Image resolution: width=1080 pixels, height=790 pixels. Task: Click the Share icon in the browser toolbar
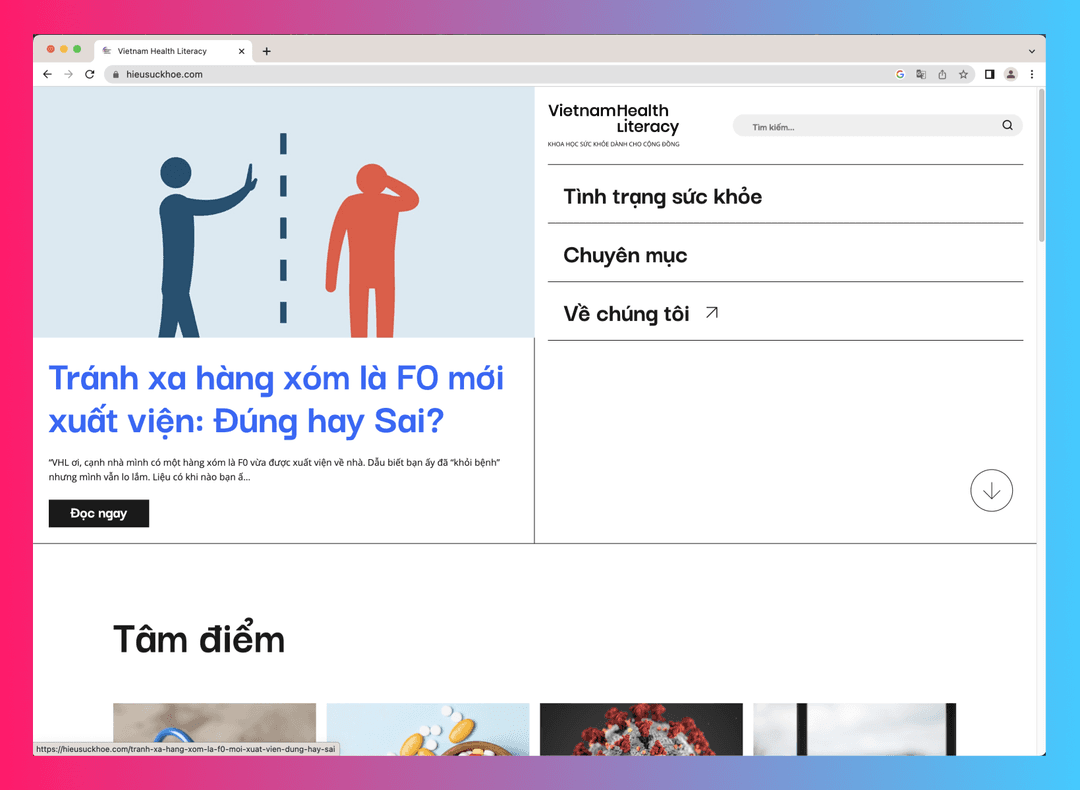(941, 74)
